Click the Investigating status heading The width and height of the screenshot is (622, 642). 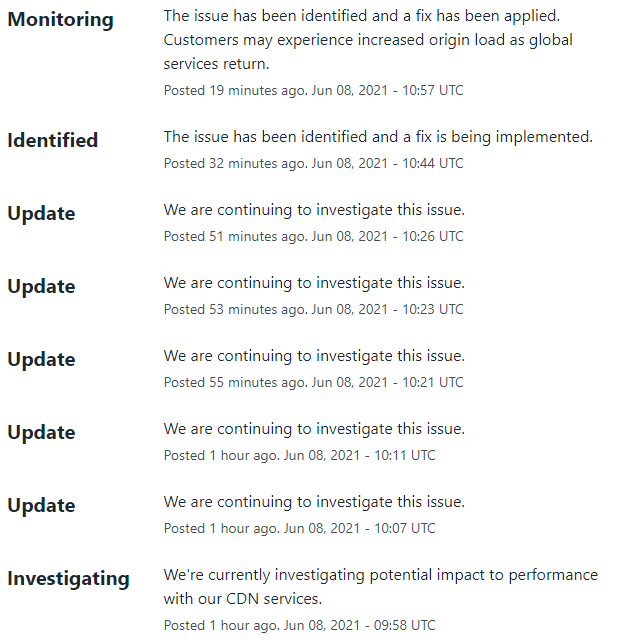[x=68, y=579]
